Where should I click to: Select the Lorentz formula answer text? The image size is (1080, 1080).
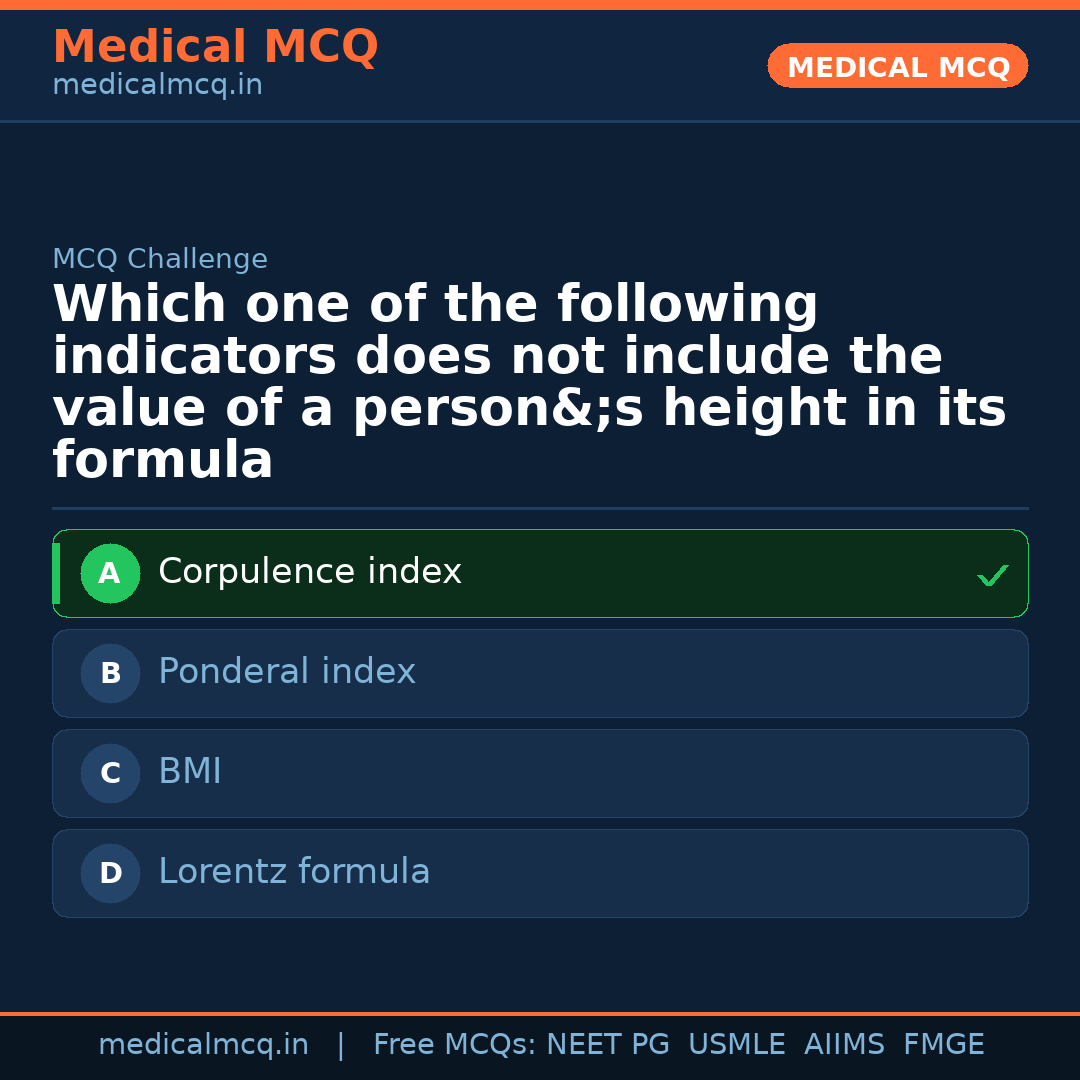pos(294,872)
